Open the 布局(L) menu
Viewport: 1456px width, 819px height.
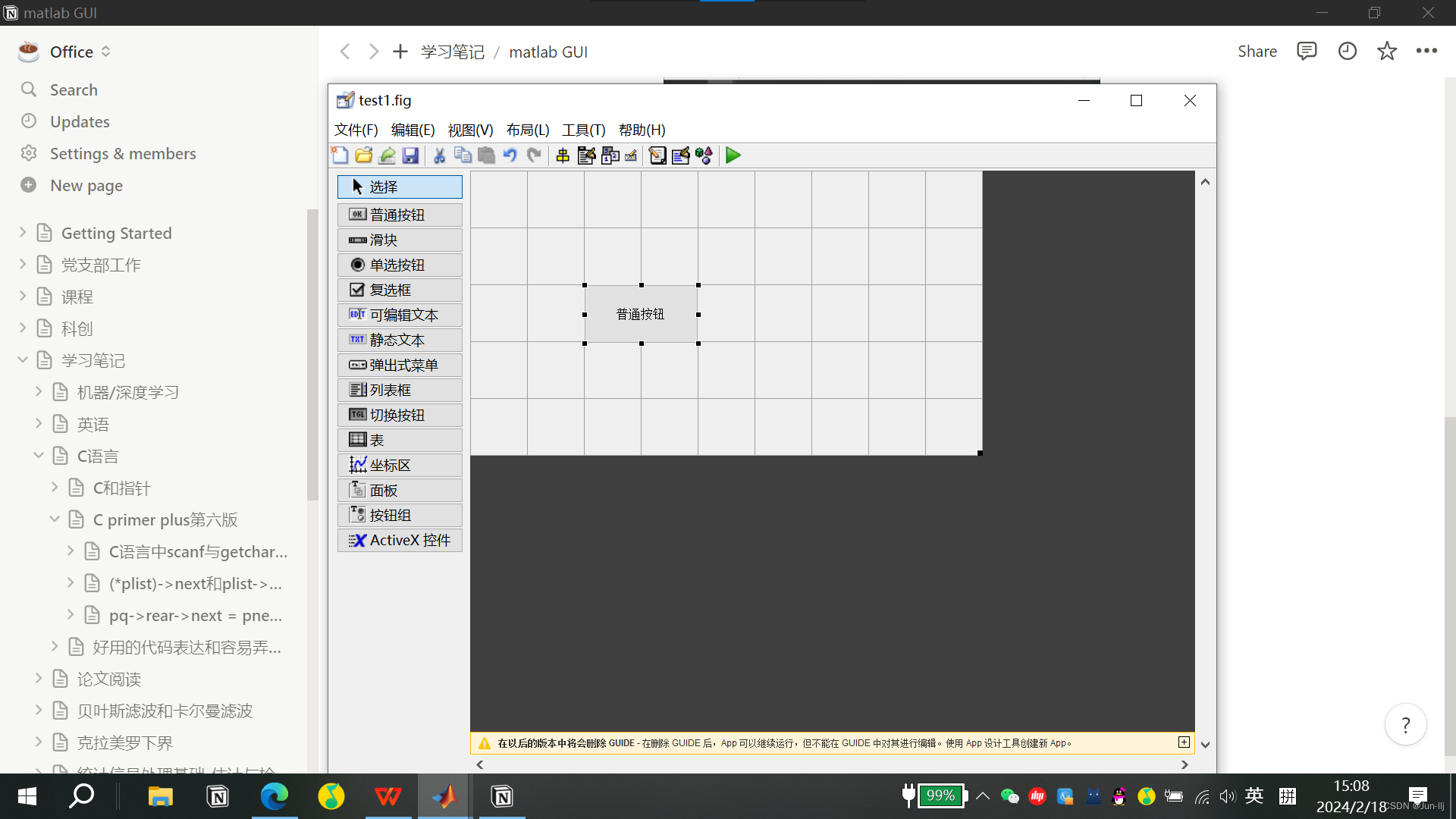(x=527, y=130)
